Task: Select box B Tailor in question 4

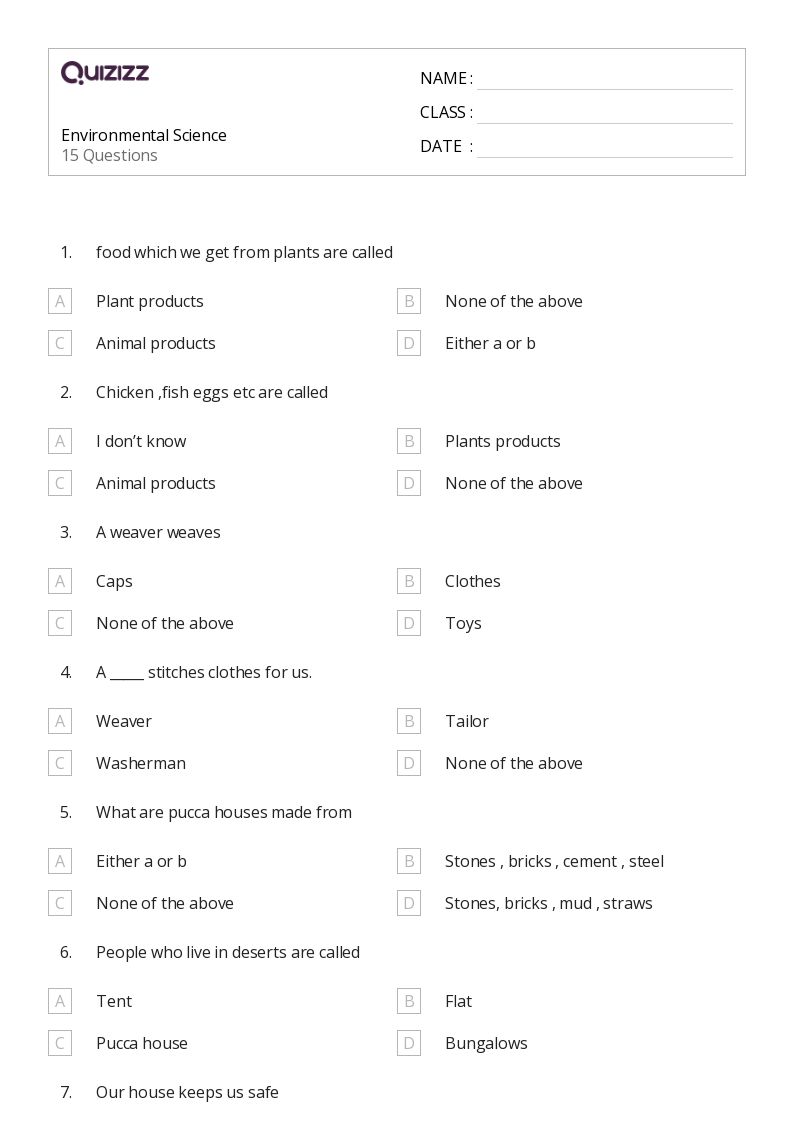Action: tap(409, 720)
